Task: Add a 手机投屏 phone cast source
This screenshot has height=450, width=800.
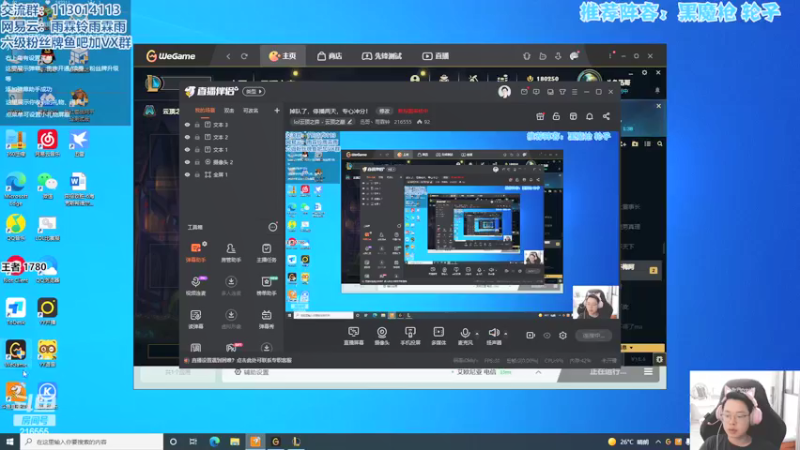Action: pos(410,336)
